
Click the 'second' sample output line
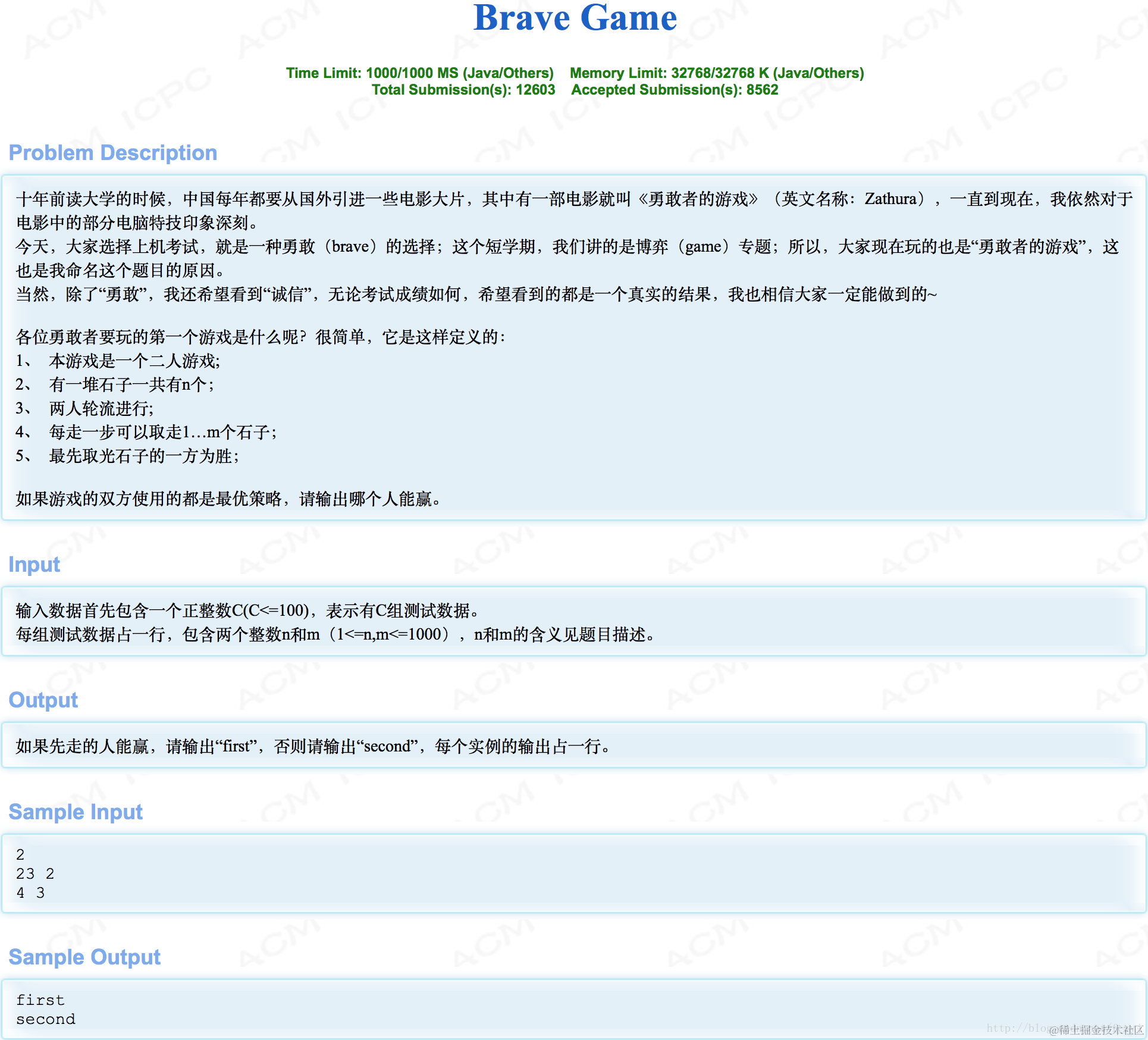[x=46, y=1019]
